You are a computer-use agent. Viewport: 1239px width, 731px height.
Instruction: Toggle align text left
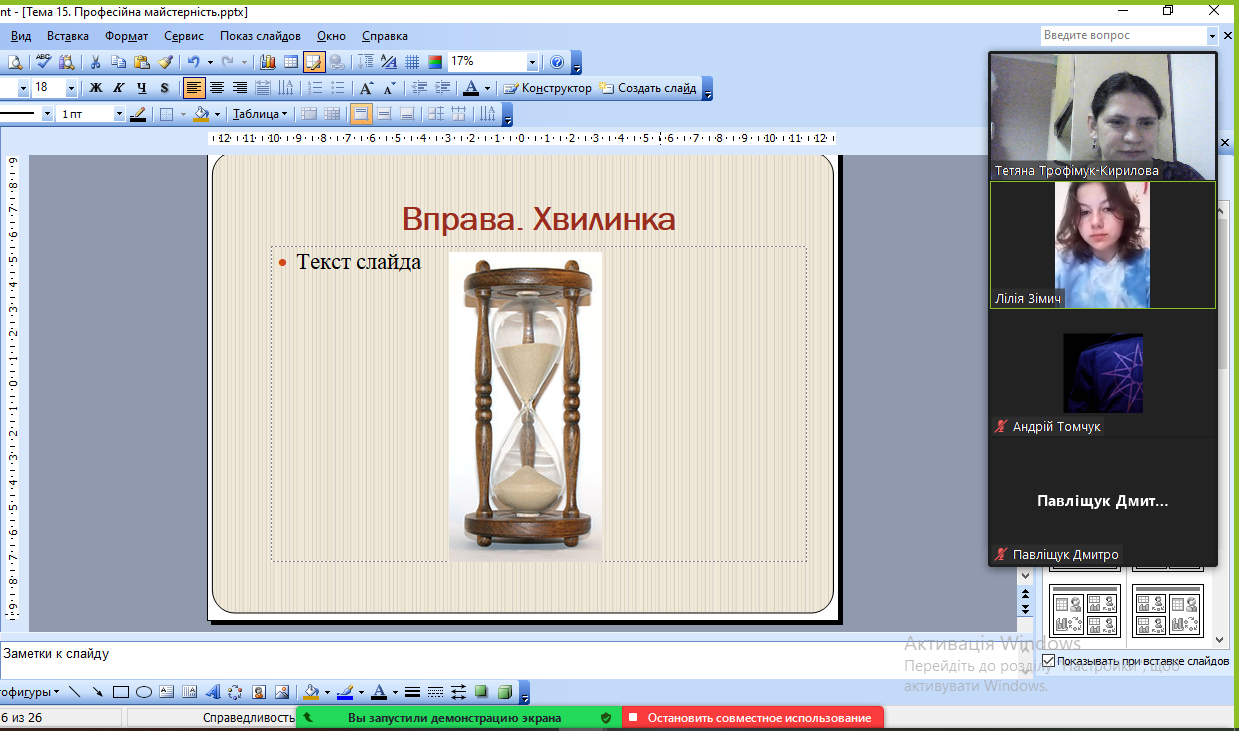[193, 88]
